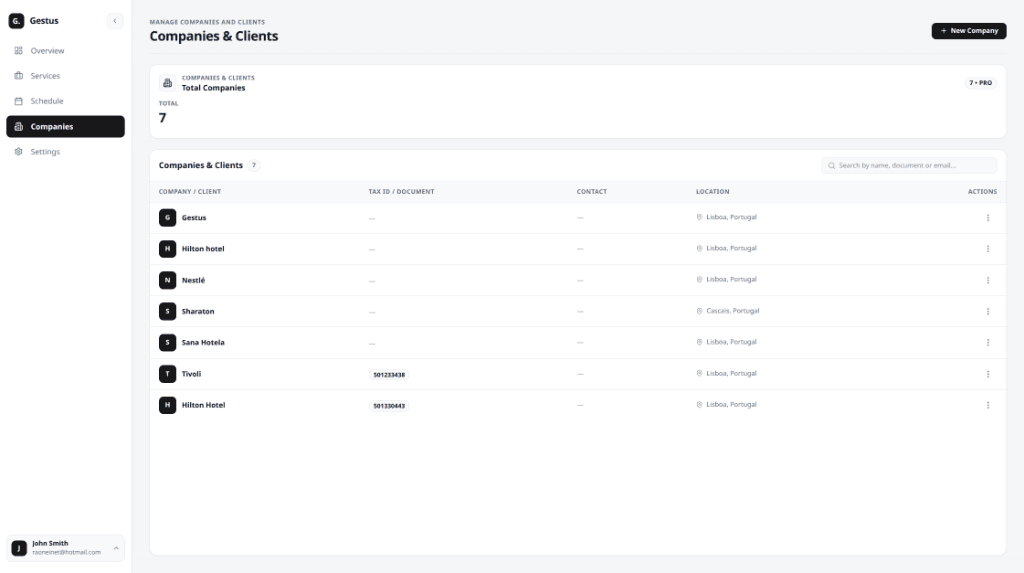Go to Services in the sidebar
Viewport: 1024px width, 573px height.
(x=65, y=76)
